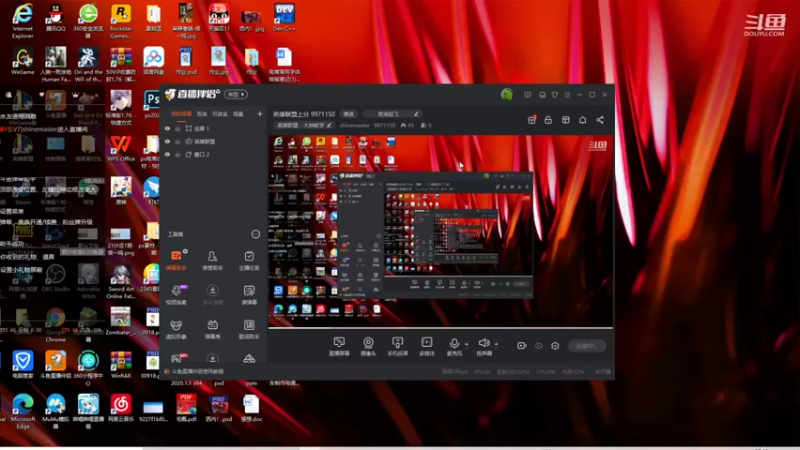
Task: Add a Phone Screen-cast source
Action: [x=397, y=346]
